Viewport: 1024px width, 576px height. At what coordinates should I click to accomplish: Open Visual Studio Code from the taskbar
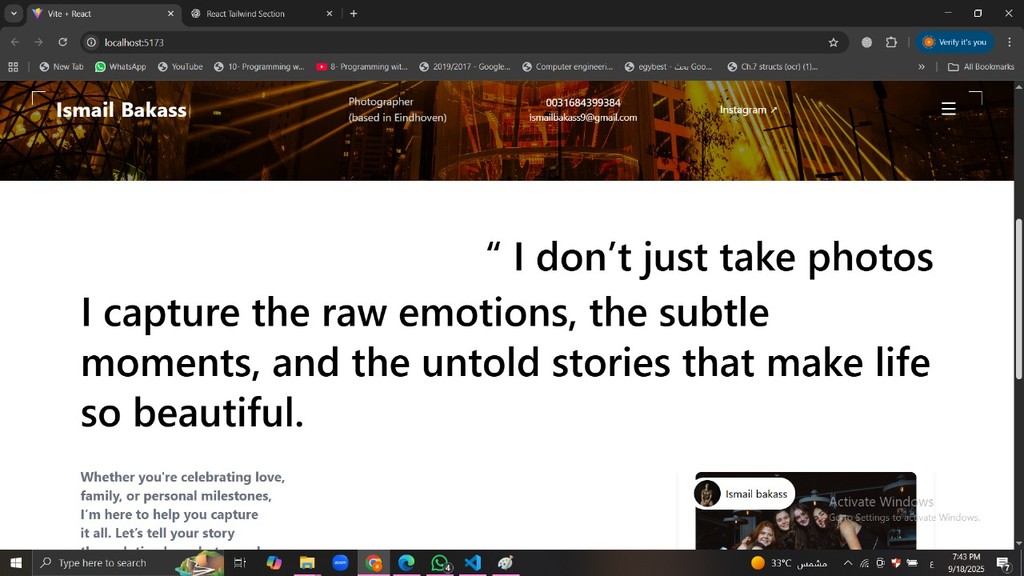pos(473,562)
